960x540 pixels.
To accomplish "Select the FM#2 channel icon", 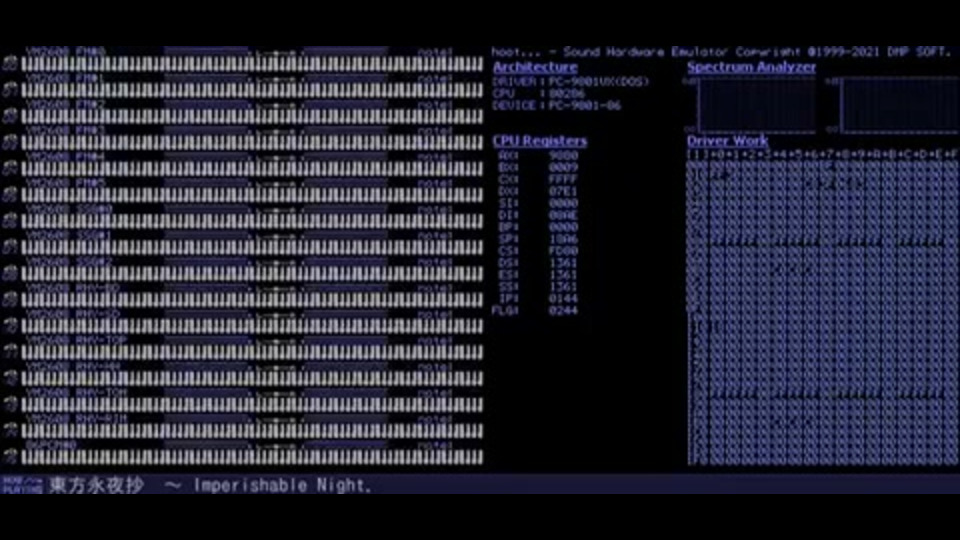I will click(10, 116).
